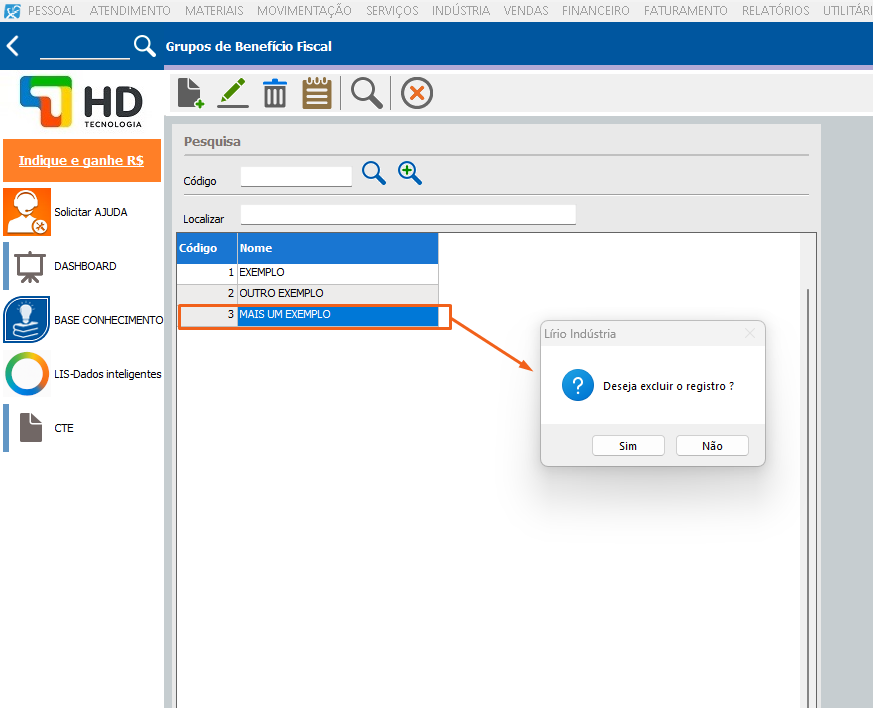This screenshot has height=708, width=873.
Task: Click the trash can delete icon
Action: pos(275,94)
